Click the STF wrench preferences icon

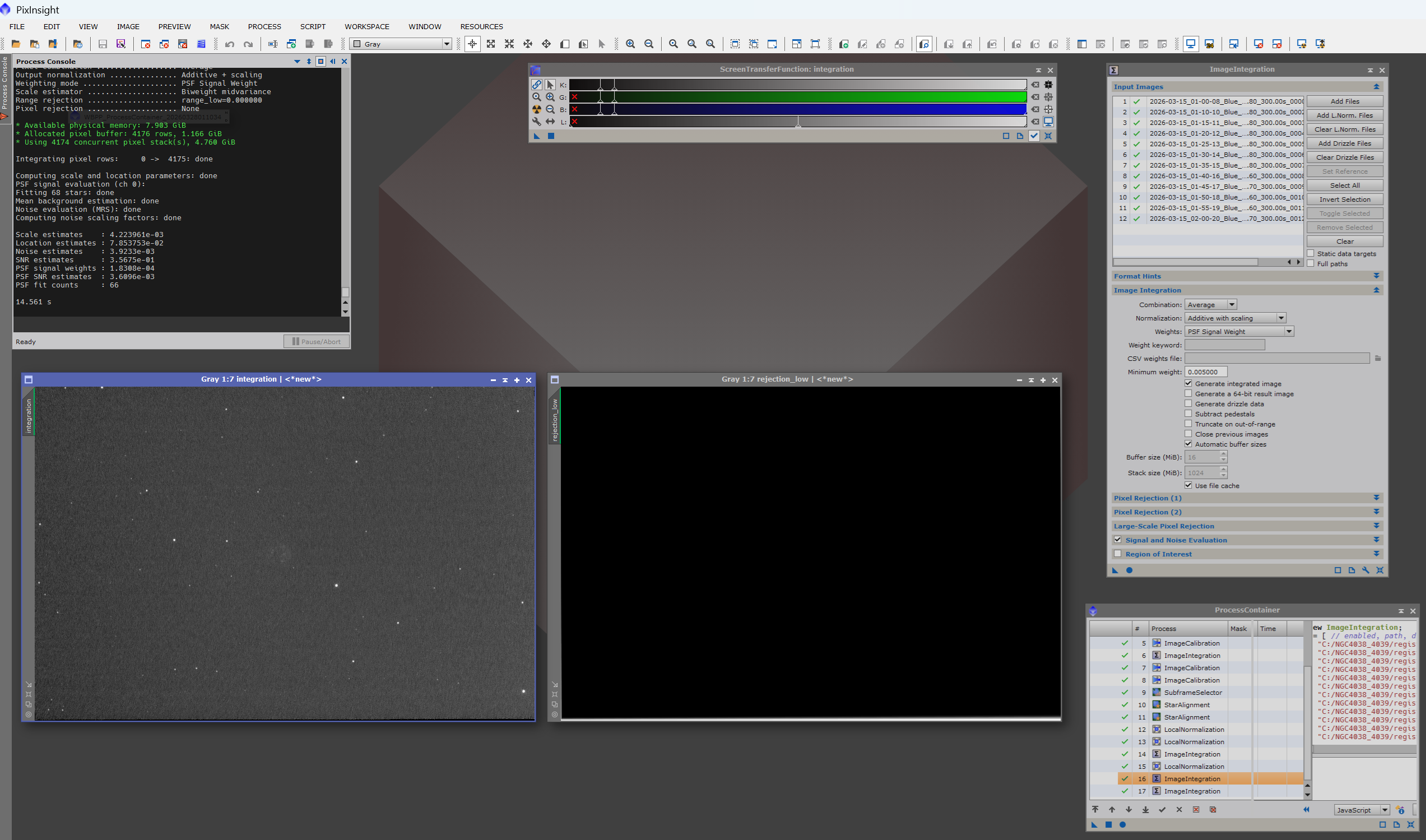(x=536, y=122)
